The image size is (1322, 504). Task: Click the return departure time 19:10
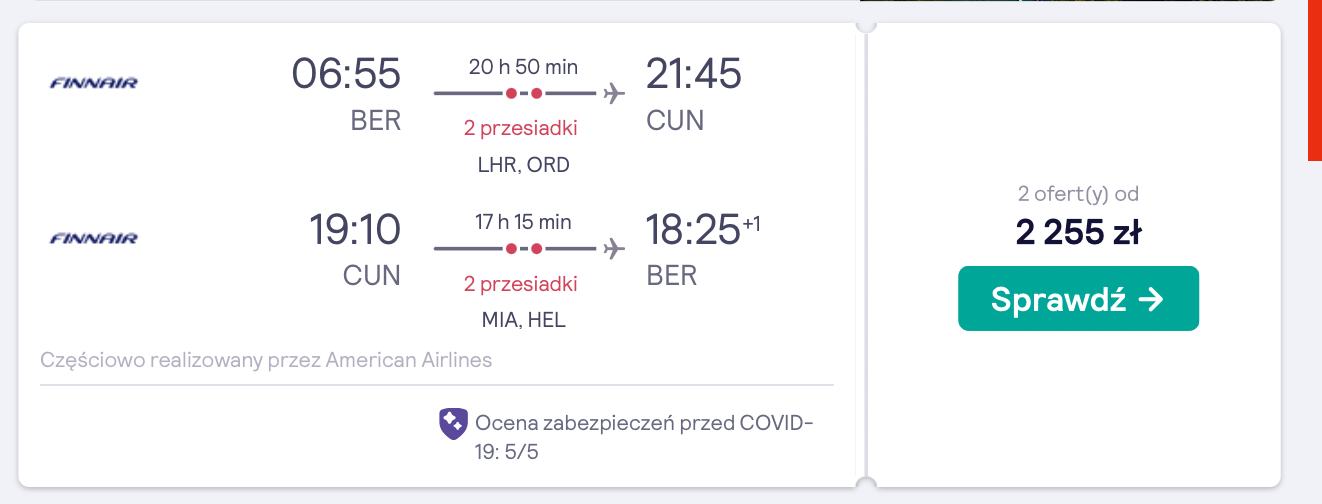pos(355,229)
